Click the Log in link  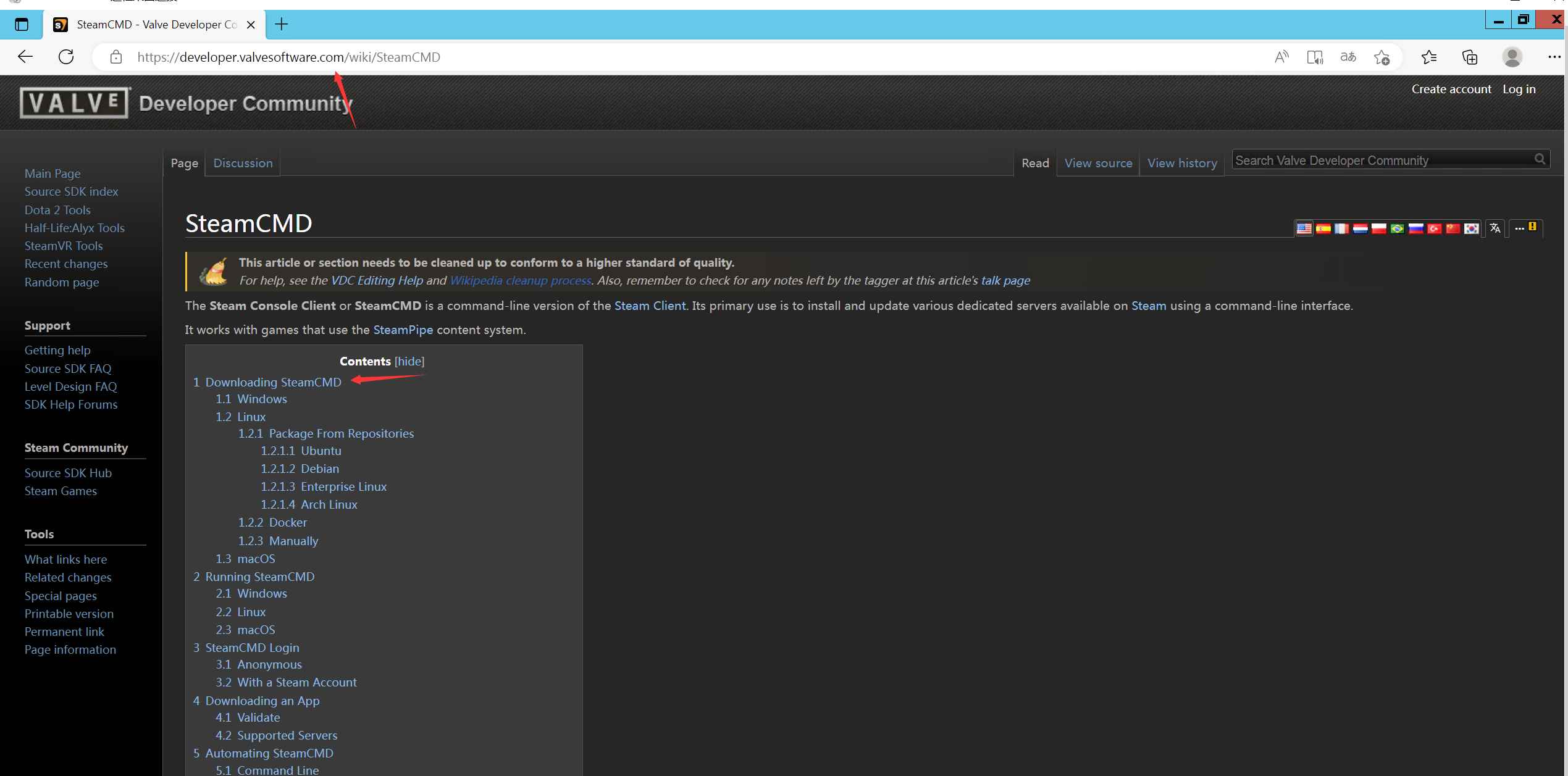click(1519, 89)
